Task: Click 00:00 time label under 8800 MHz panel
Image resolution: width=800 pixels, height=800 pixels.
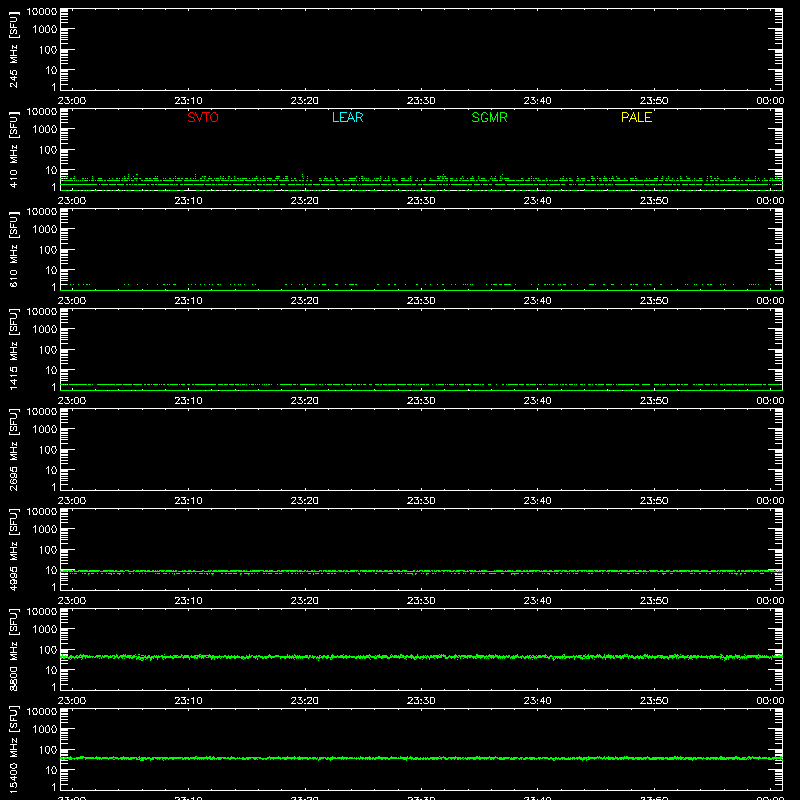Action: [770, 701]
